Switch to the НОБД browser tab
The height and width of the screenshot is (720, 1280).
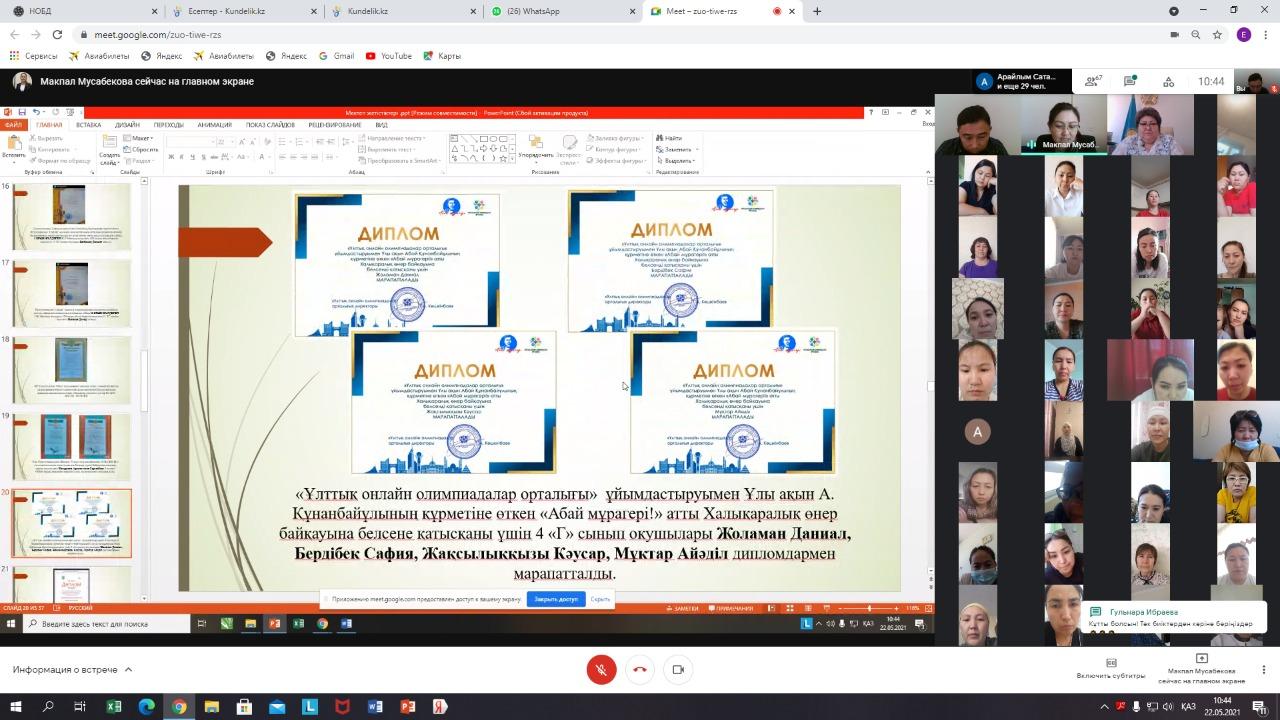pos(80,11)
